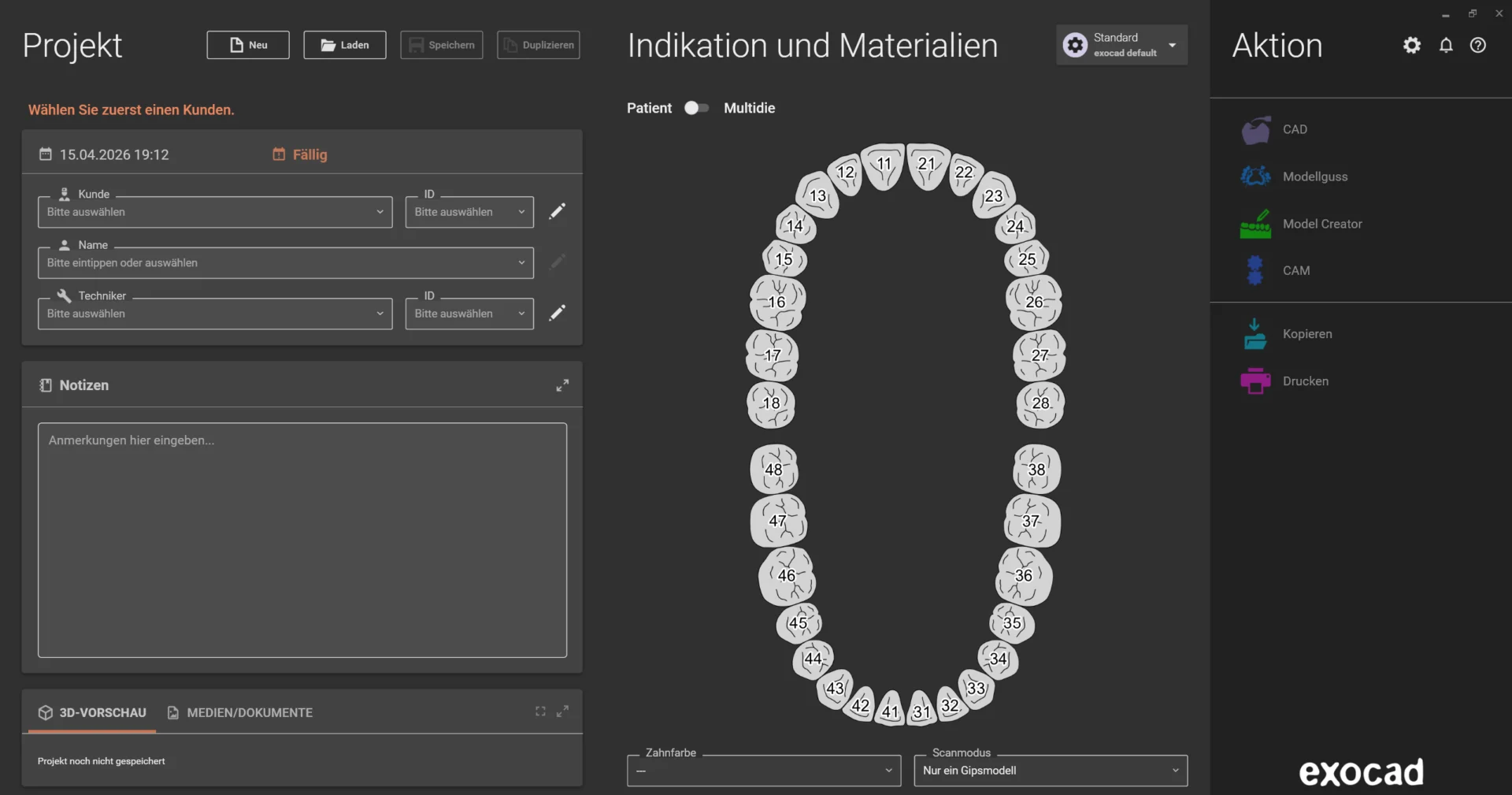Image resolution: width=1512 pixels, height=795 pixels.
Task: Select the 3D-VORSCHAU tab
Action: (92, 712)
